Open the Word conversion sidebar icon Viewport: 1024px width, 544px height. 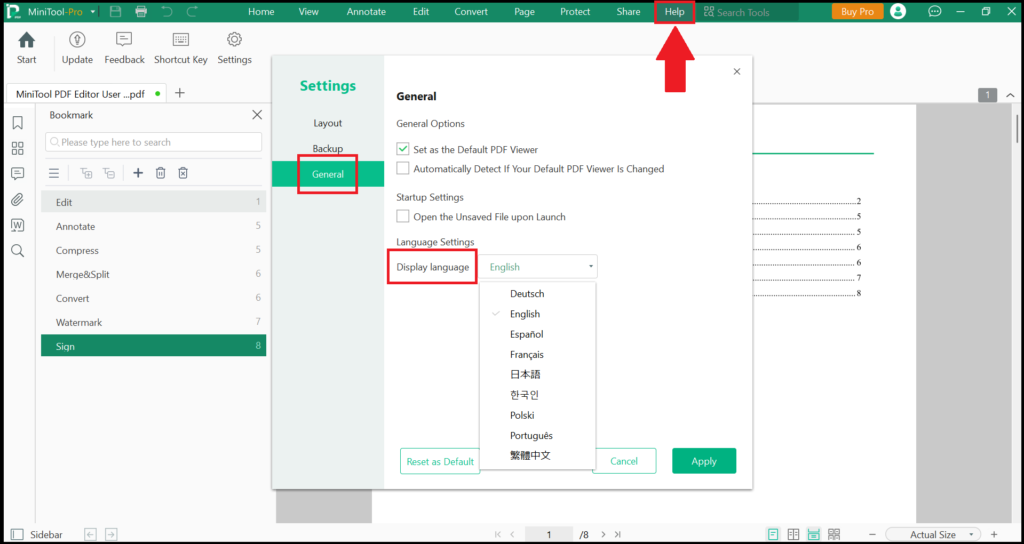coord(18,225)
